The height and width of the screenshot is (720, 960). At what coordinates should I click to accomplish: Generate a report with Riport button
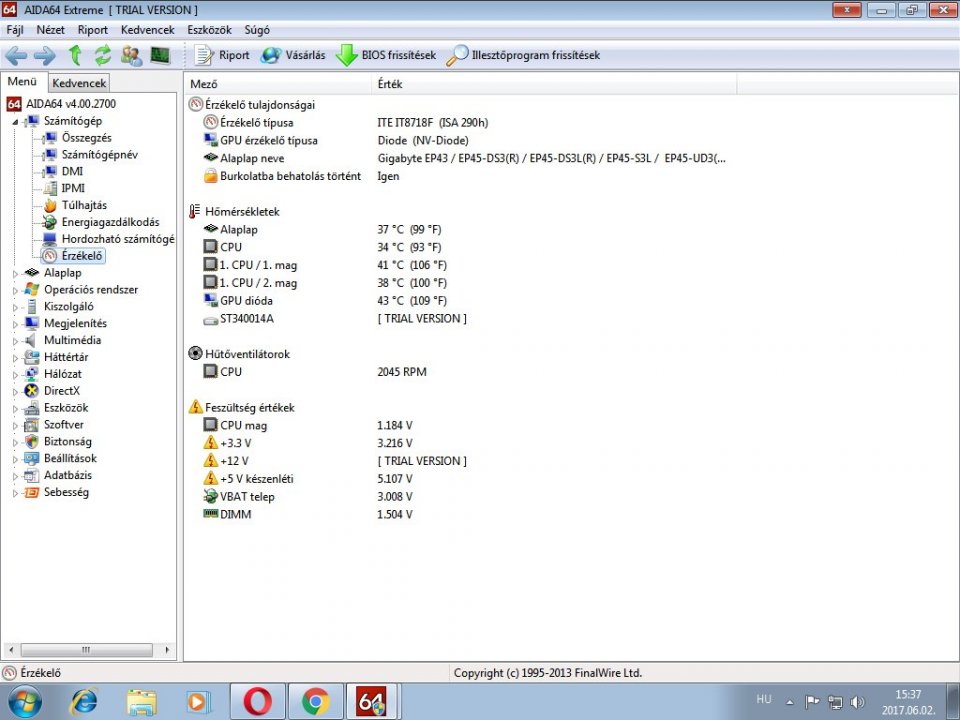pyautogui.click(x=222, y=55)
